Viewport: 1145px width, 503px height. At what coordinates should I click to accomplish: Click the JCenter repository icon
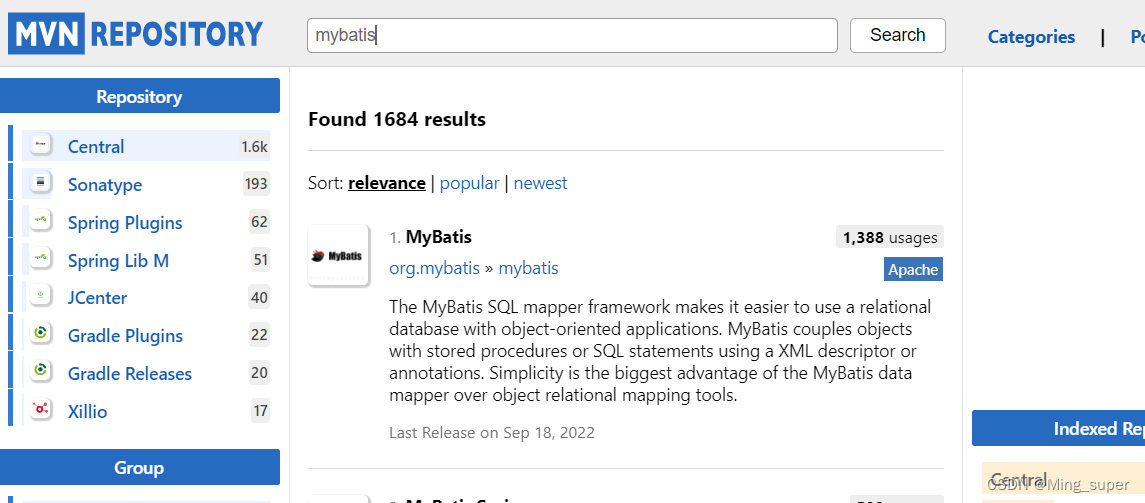(x=41, y=297)
